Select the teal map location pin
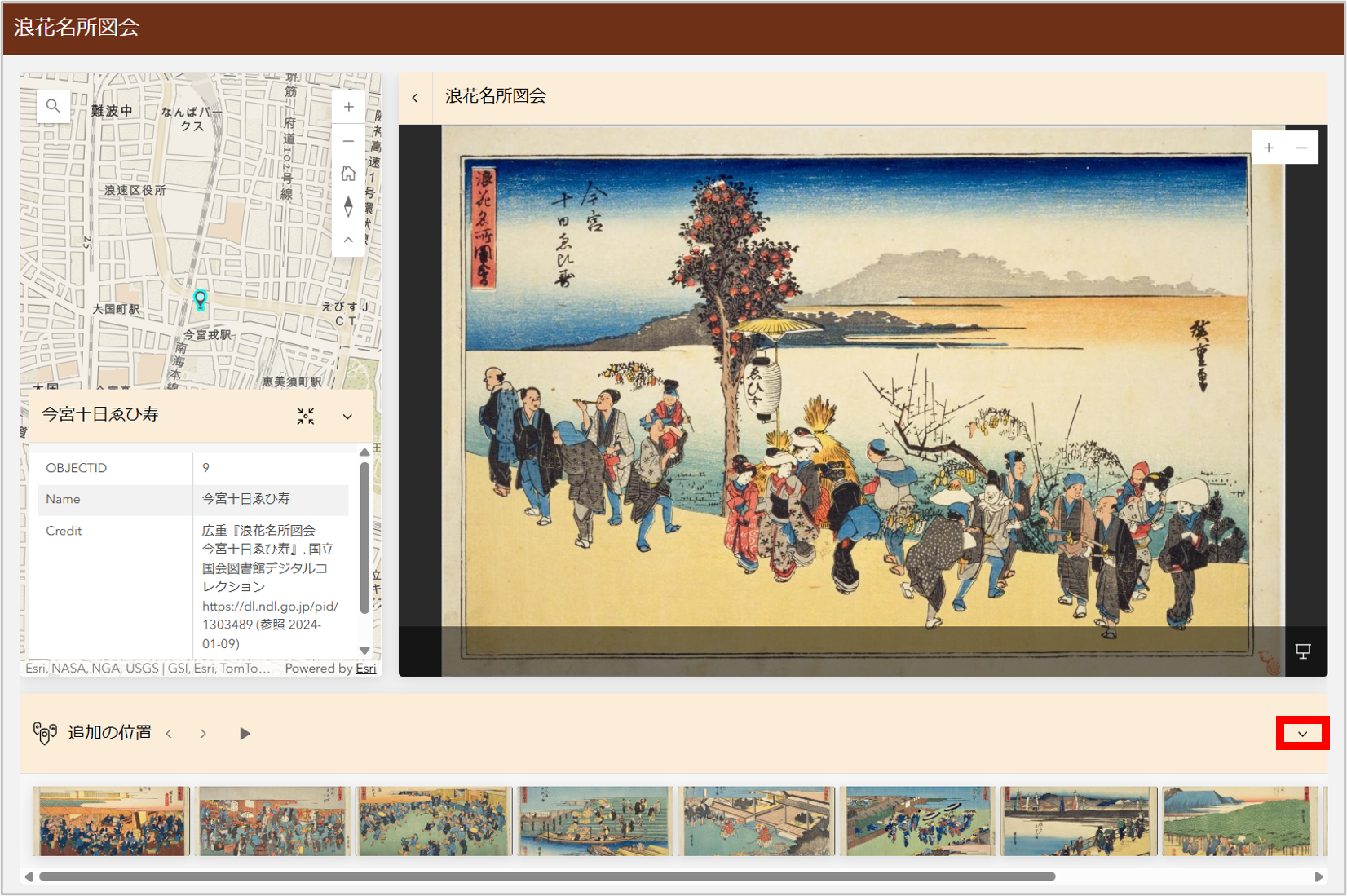 (200, 299)
